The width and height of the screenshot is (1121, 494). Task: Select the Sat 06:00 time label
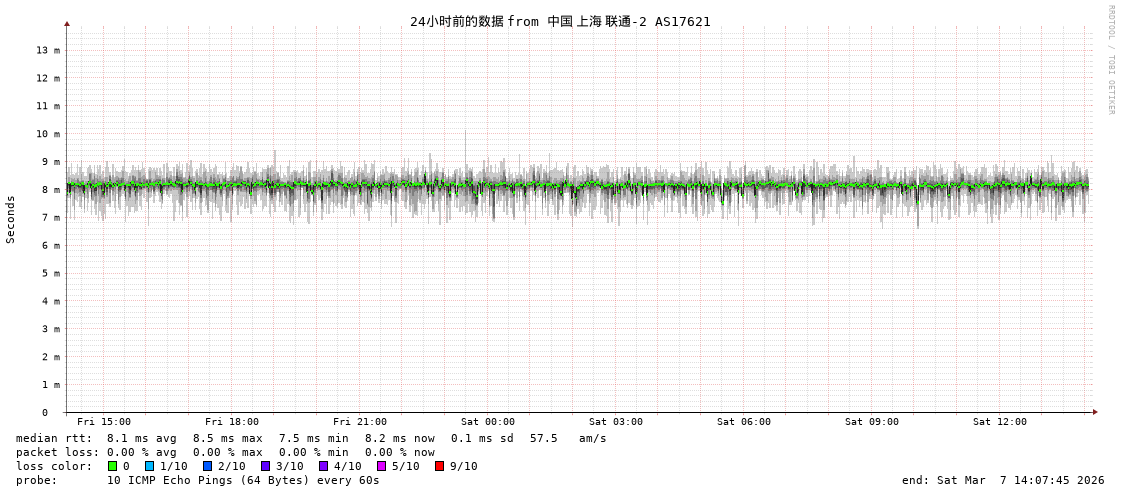point(744,422)
